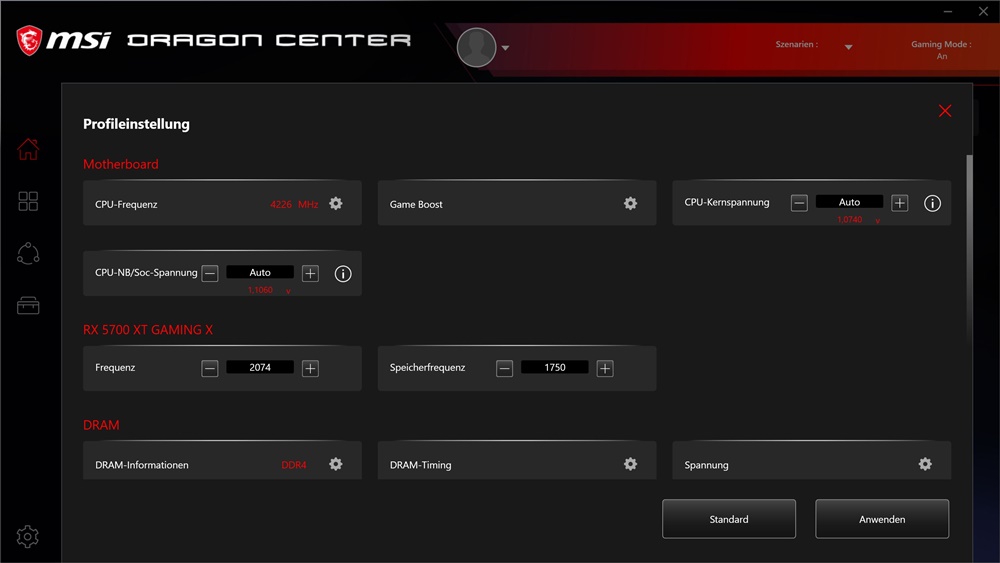Open the Settings gear in sidebar

click(28, 537)
